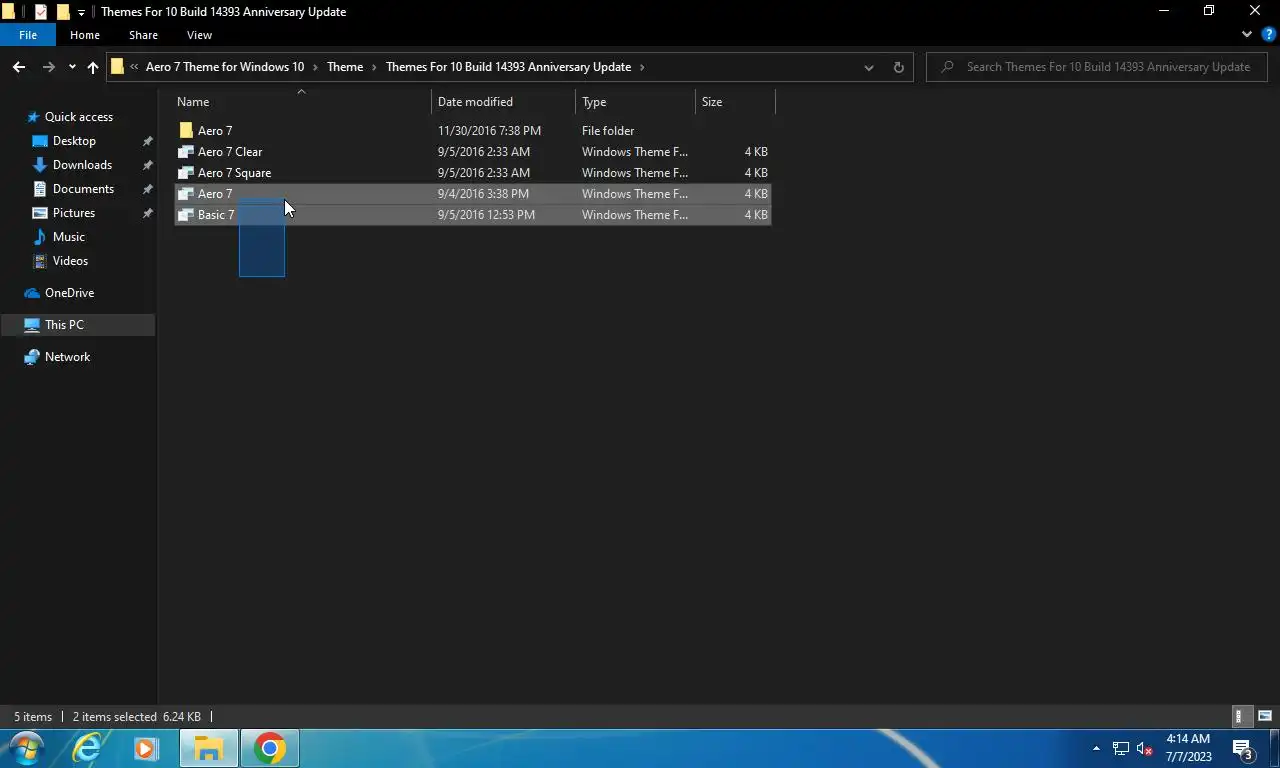Open Music in the navigation pane

pyautogui.click(x=68, y=237)
